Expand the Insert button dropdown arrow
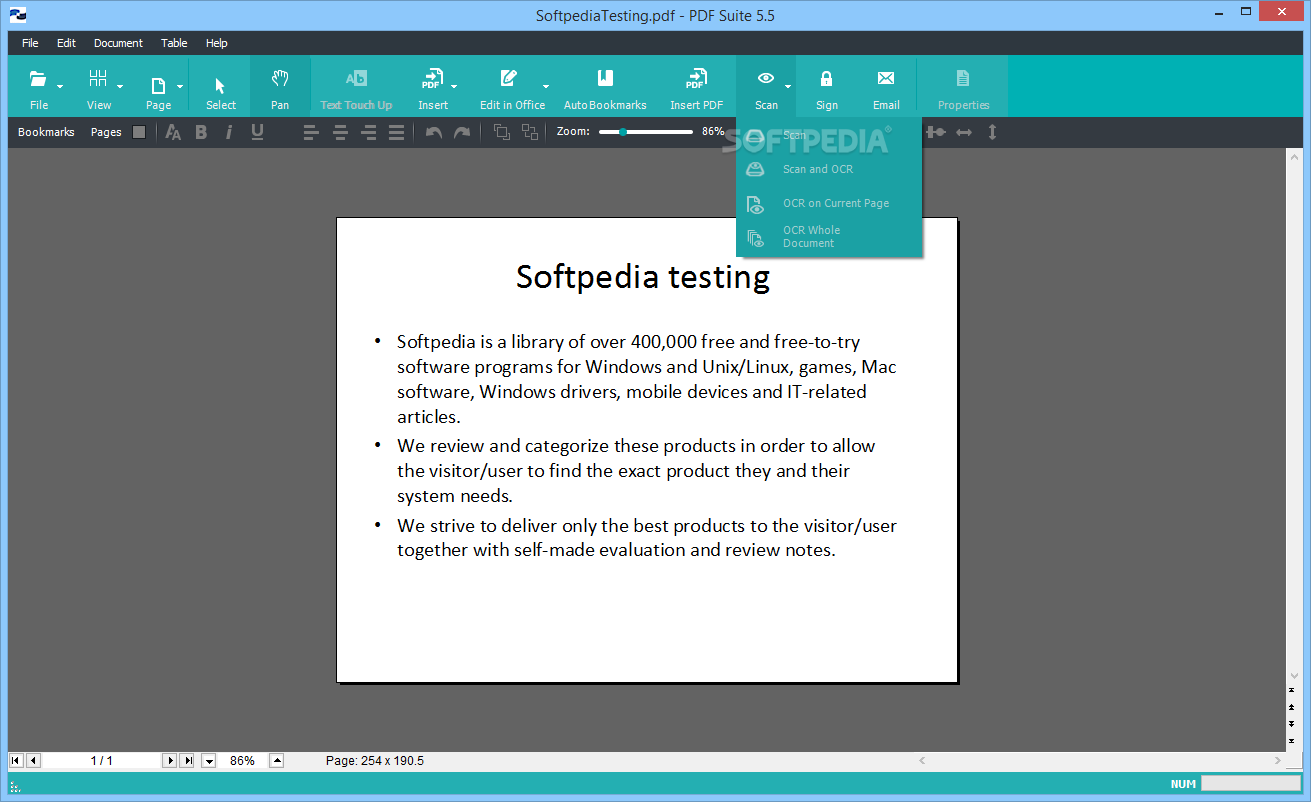Screen dimensions: 1311x802 point(454,87)
